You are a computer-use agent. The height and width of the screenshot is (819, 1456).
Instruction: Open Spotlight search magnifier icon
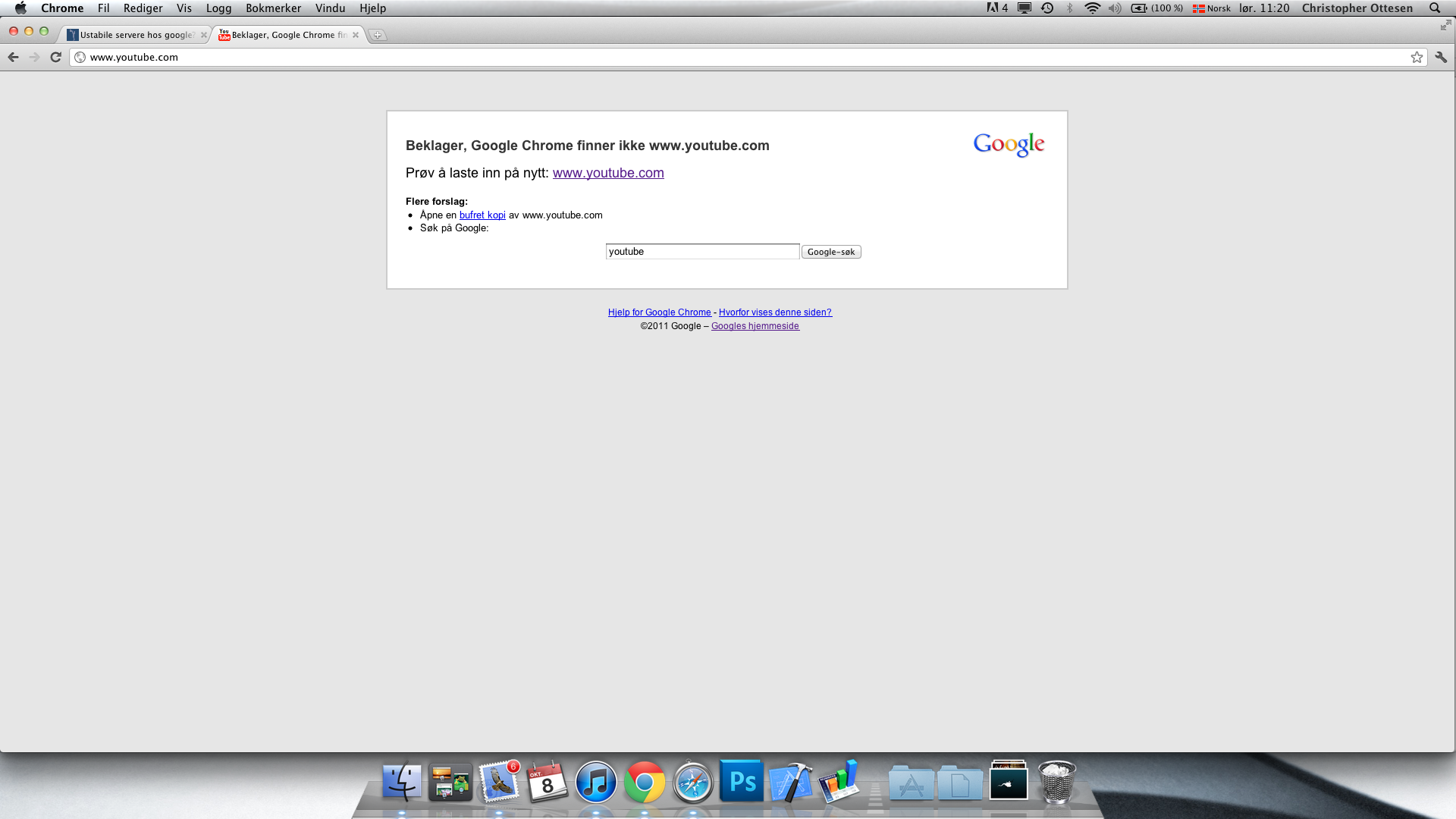[x=1435, y=8]
